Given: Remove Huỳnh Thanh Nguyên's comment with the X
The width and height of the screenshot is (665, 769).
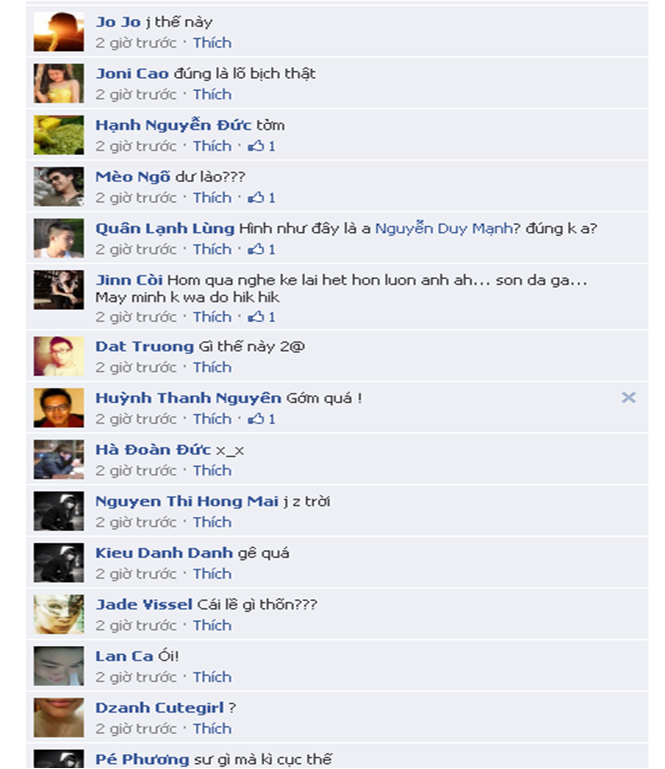Looking at the screenshot, I should [628, 397].
